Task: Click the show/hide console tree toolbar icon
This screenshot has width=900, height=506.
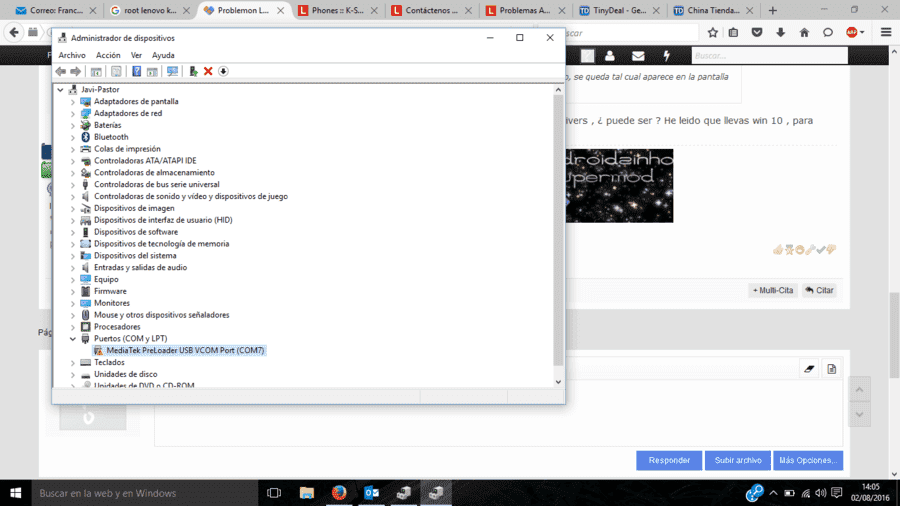Action: tap(96, 71)
